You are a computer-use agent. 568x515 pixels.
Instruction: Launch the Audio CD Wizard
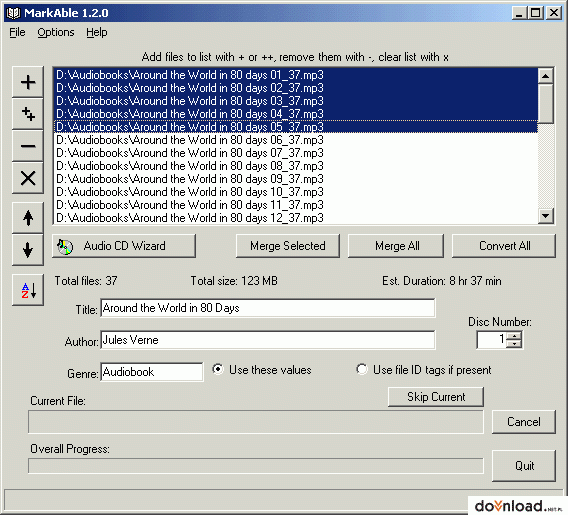(124, 246)
